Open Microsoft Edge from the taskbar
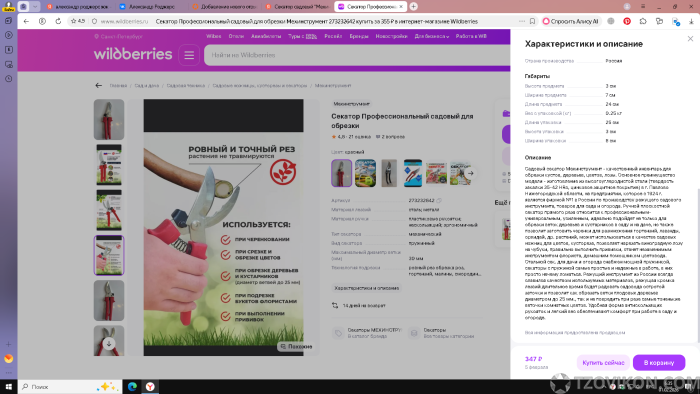This screenshot has width=700, height=394. 132,386
